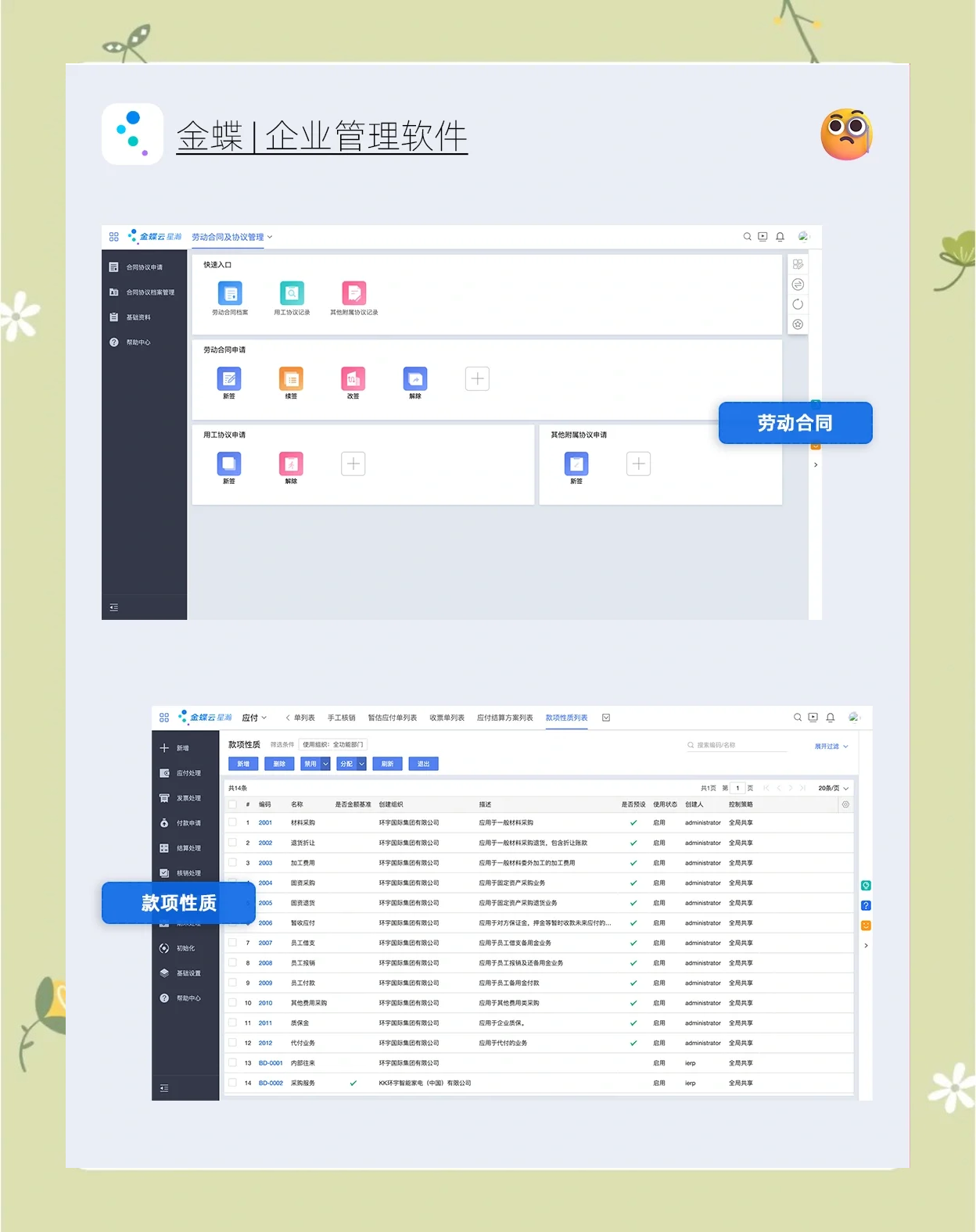Click swap arrows icon on right toolbar
The image size is (976, 1232).
tap(798, 285)
